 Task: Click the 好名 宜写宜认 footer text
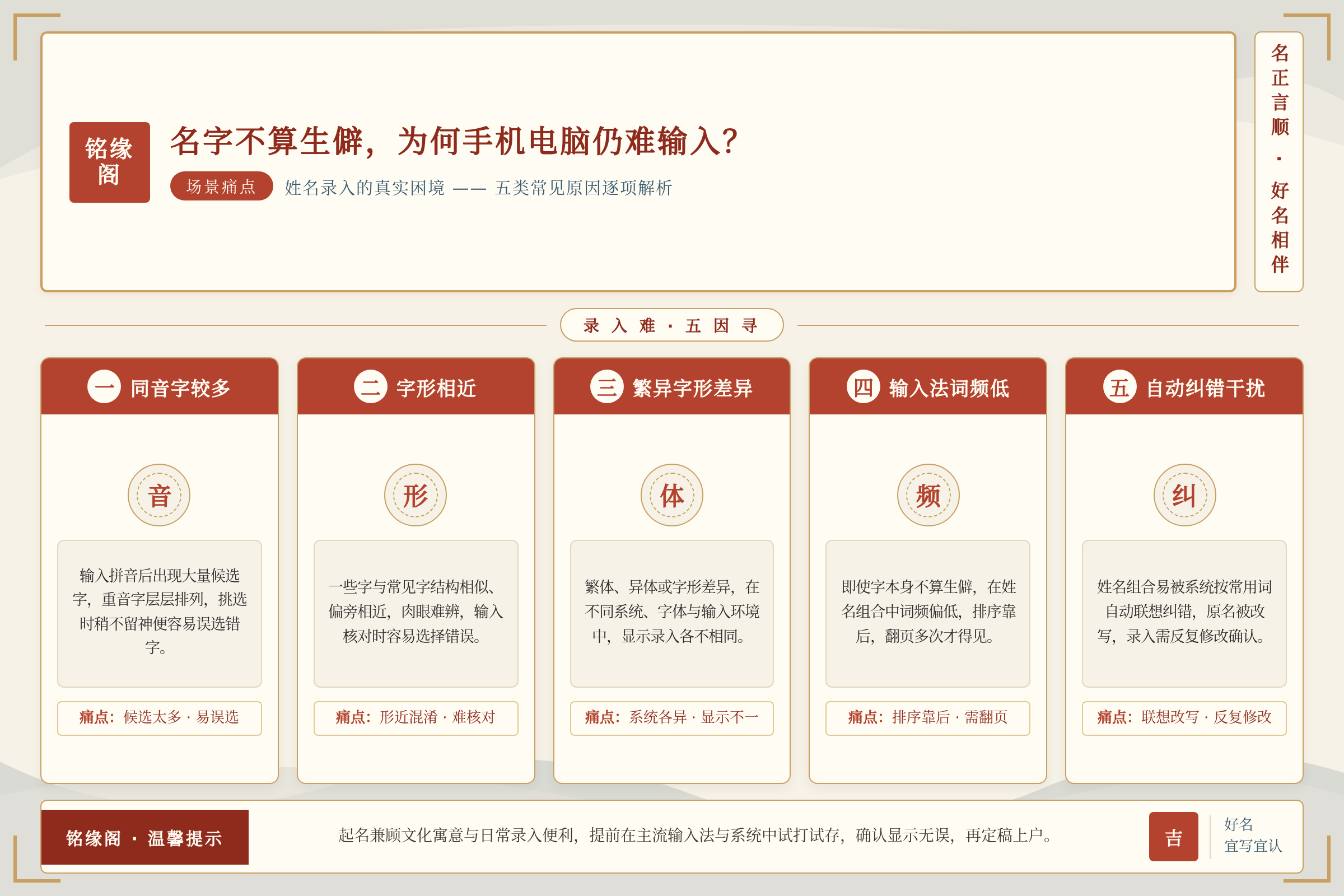[x=1253, y=835]
